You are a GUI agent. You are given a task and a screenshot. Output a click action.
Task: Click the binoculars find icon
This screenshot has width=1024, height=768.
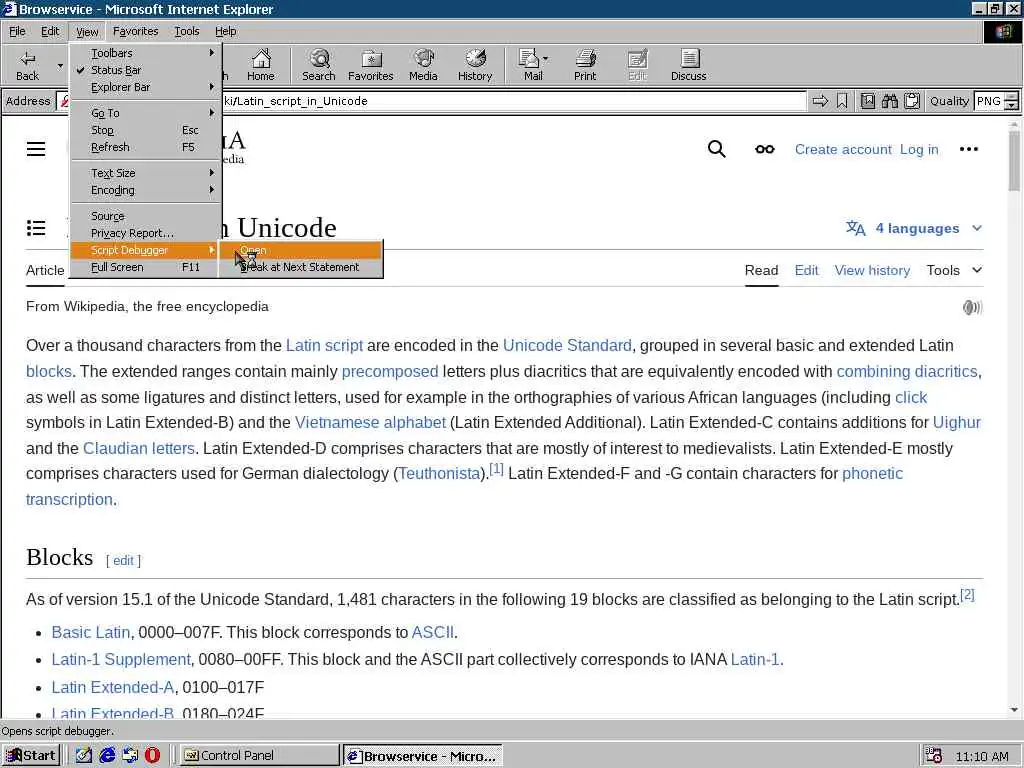pos(889,101)
